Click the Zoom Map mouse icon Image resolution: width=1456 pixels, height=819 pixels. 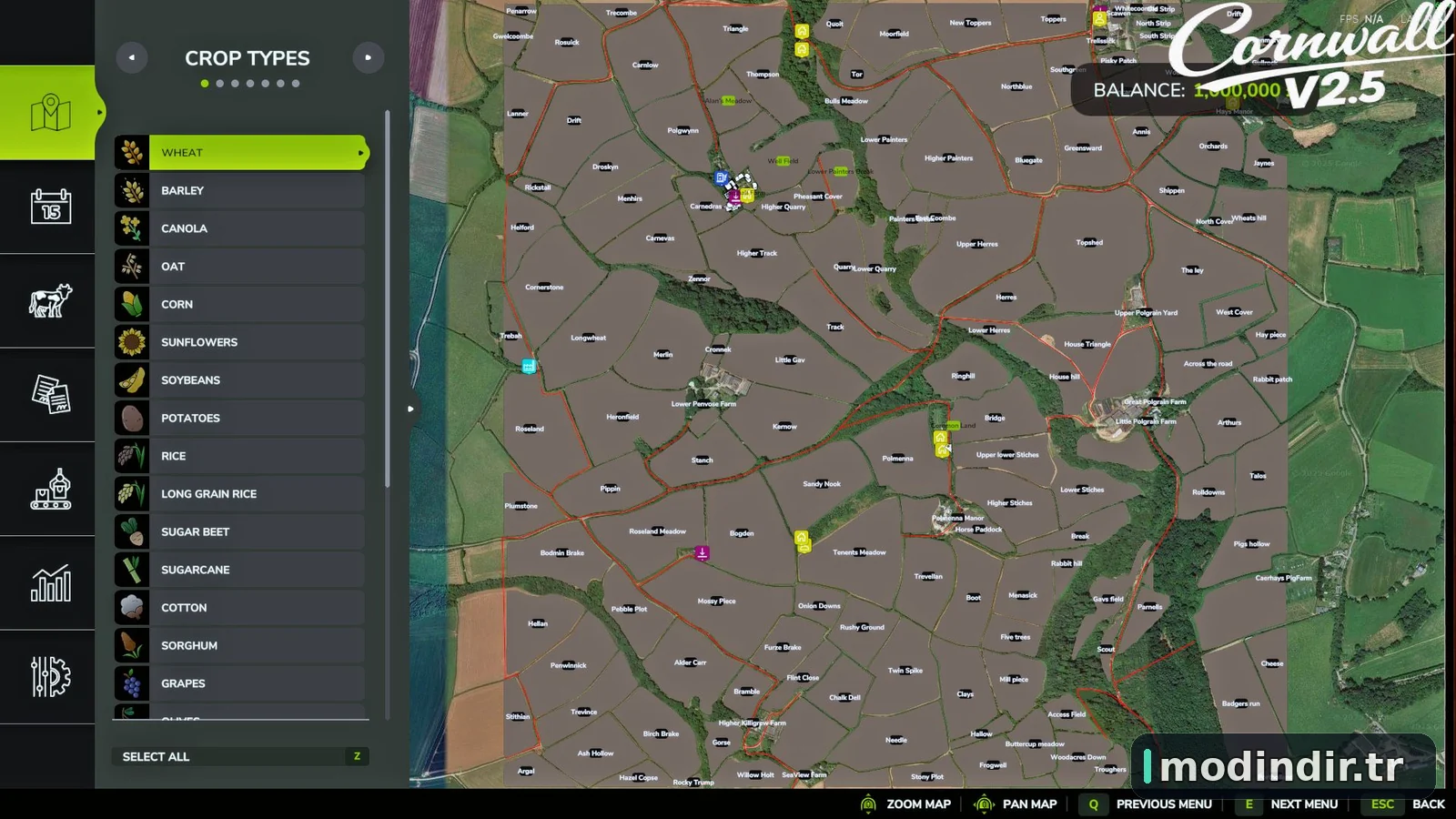[x=868, y=804]
